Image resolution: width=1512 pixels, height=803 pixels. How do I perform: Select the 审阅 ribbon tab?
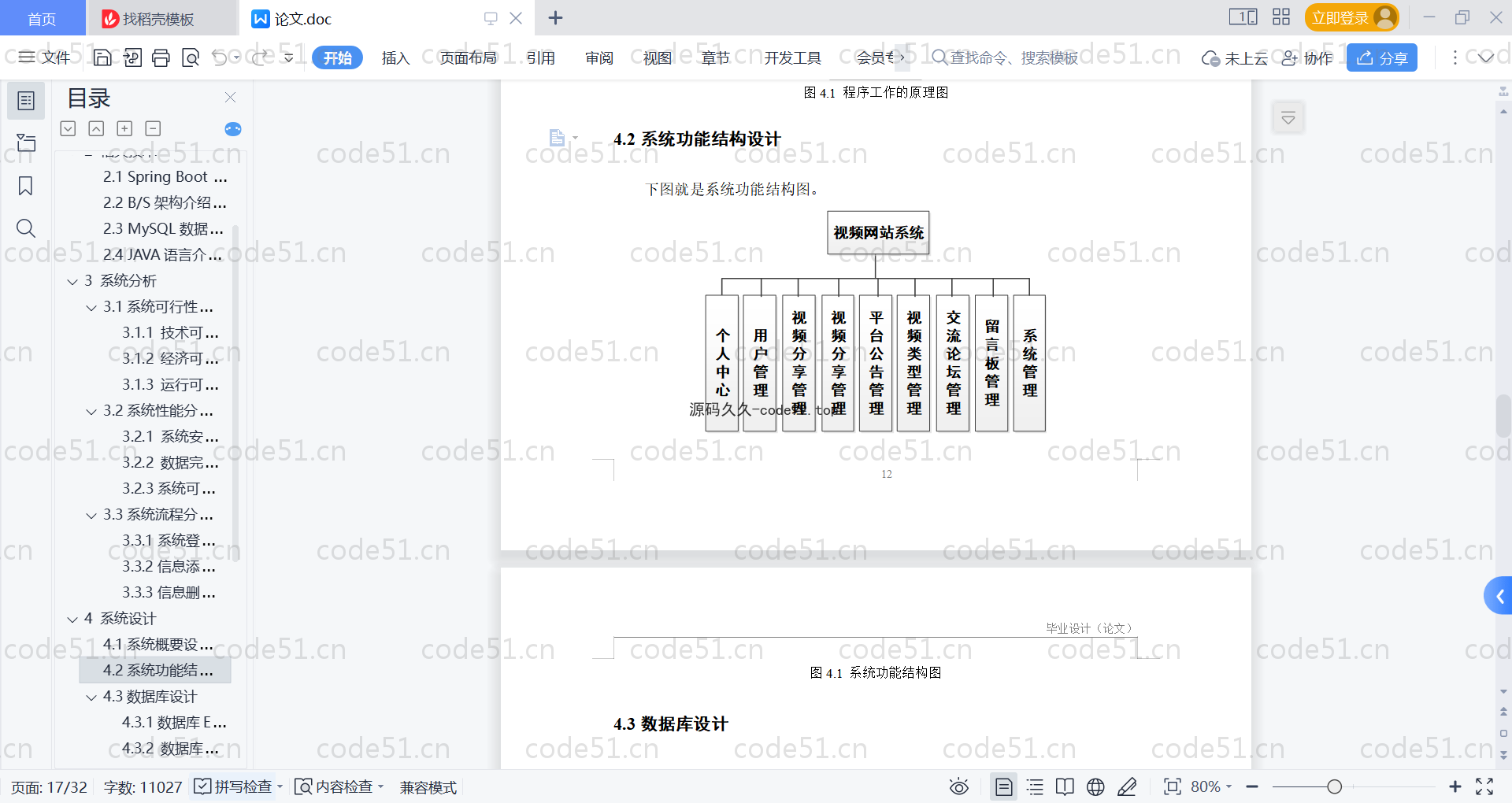(x=599, y=57)
